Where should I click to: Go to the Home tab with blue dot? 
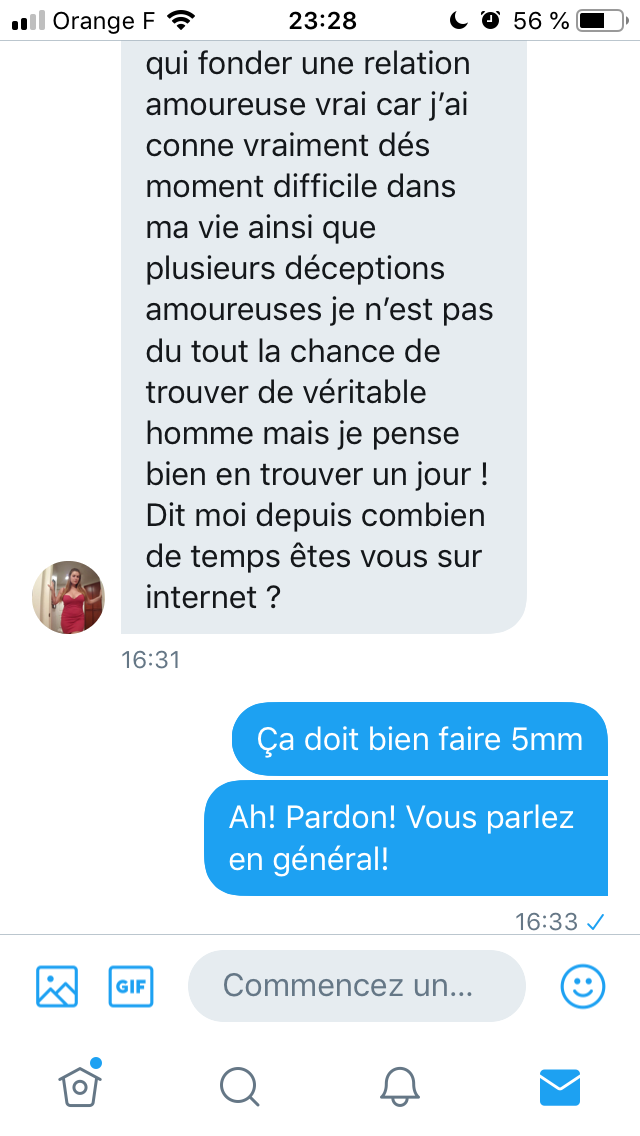pos(80,1084)
